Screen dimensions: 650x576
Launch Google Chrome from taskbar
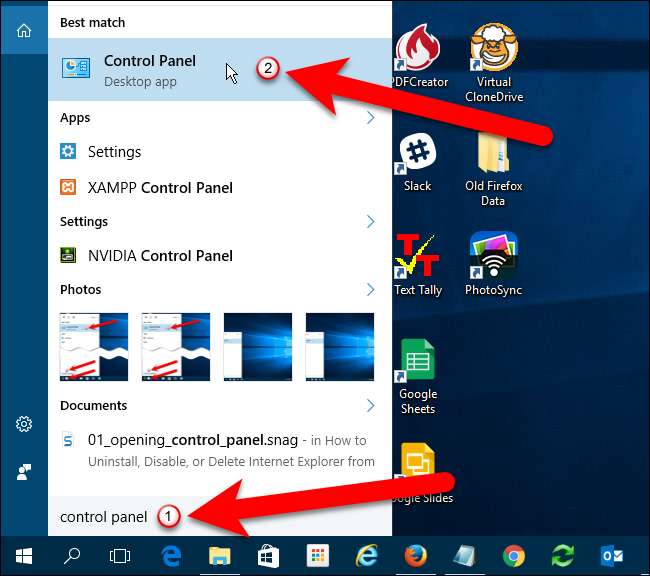[513, 555]
